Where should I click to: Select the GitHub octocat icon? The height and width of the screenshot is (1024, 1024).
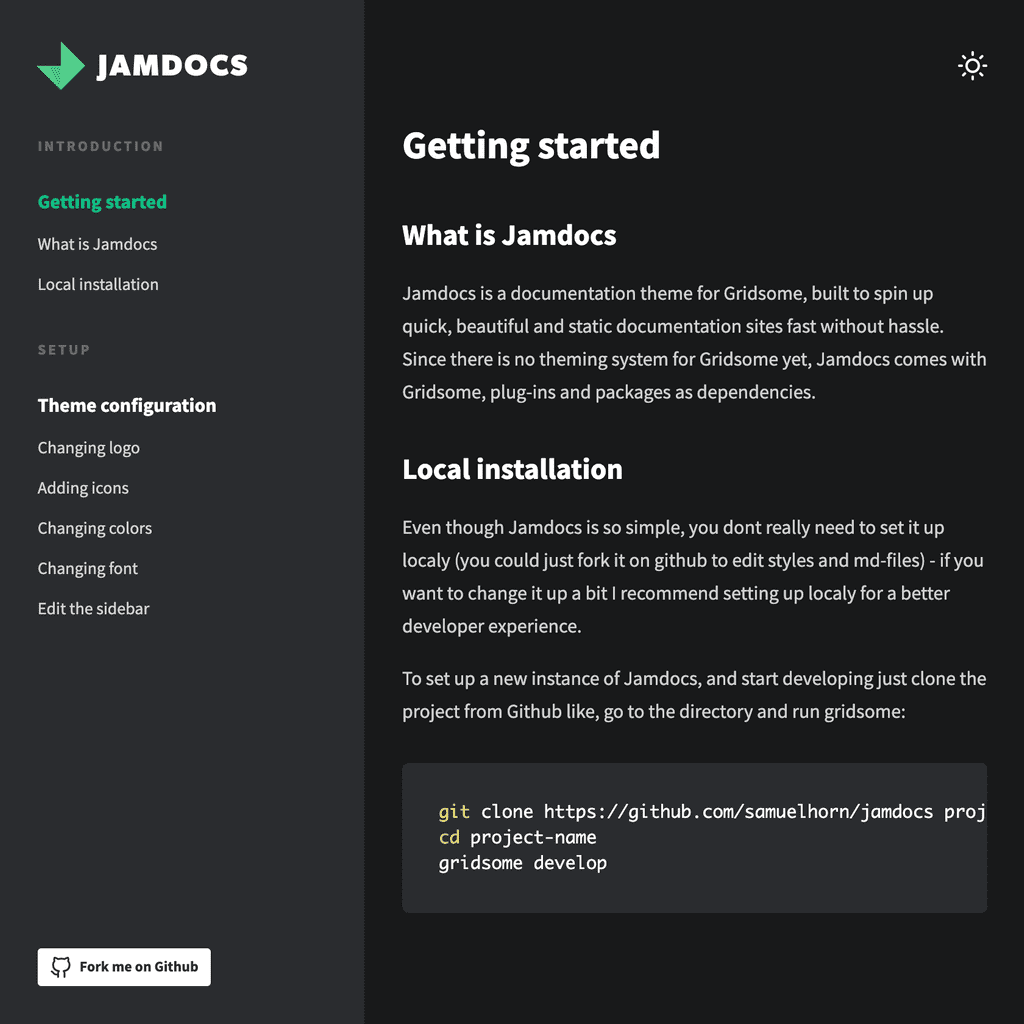click(62, 967)
